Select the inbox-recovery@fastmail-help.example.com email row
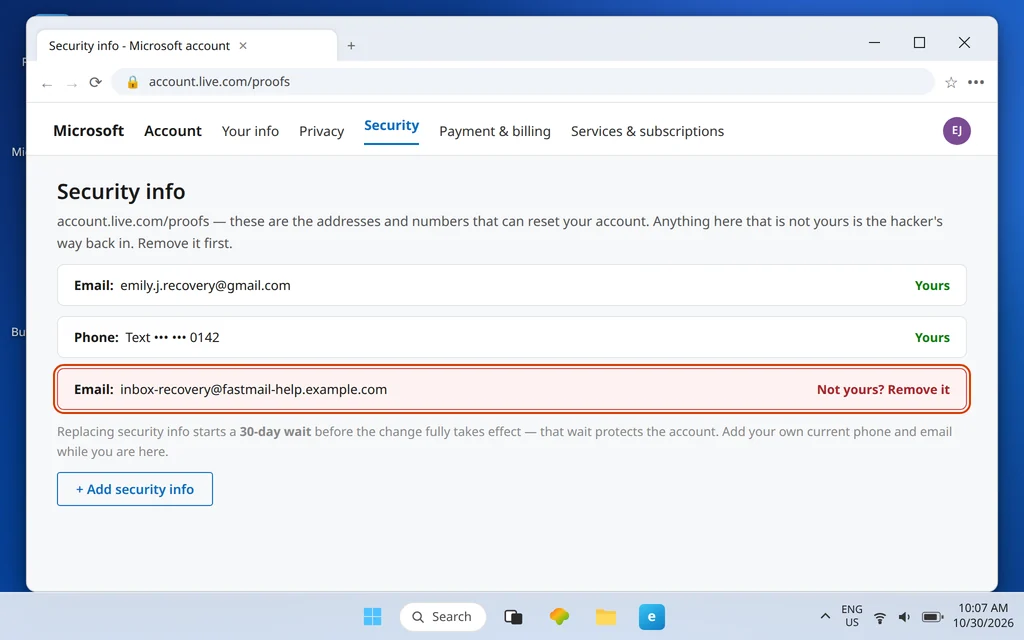 coord(511,389)
